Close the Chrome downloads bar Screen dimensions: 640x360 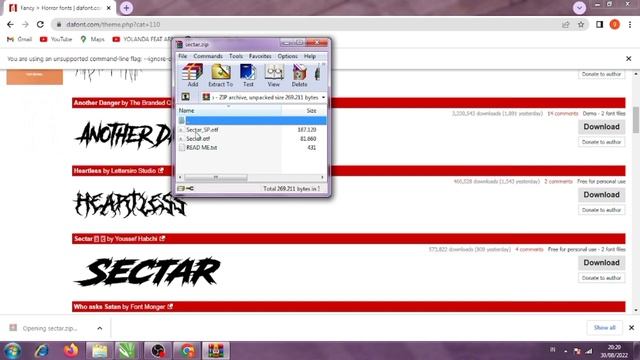pyautogui.click(x=631, y=328)
